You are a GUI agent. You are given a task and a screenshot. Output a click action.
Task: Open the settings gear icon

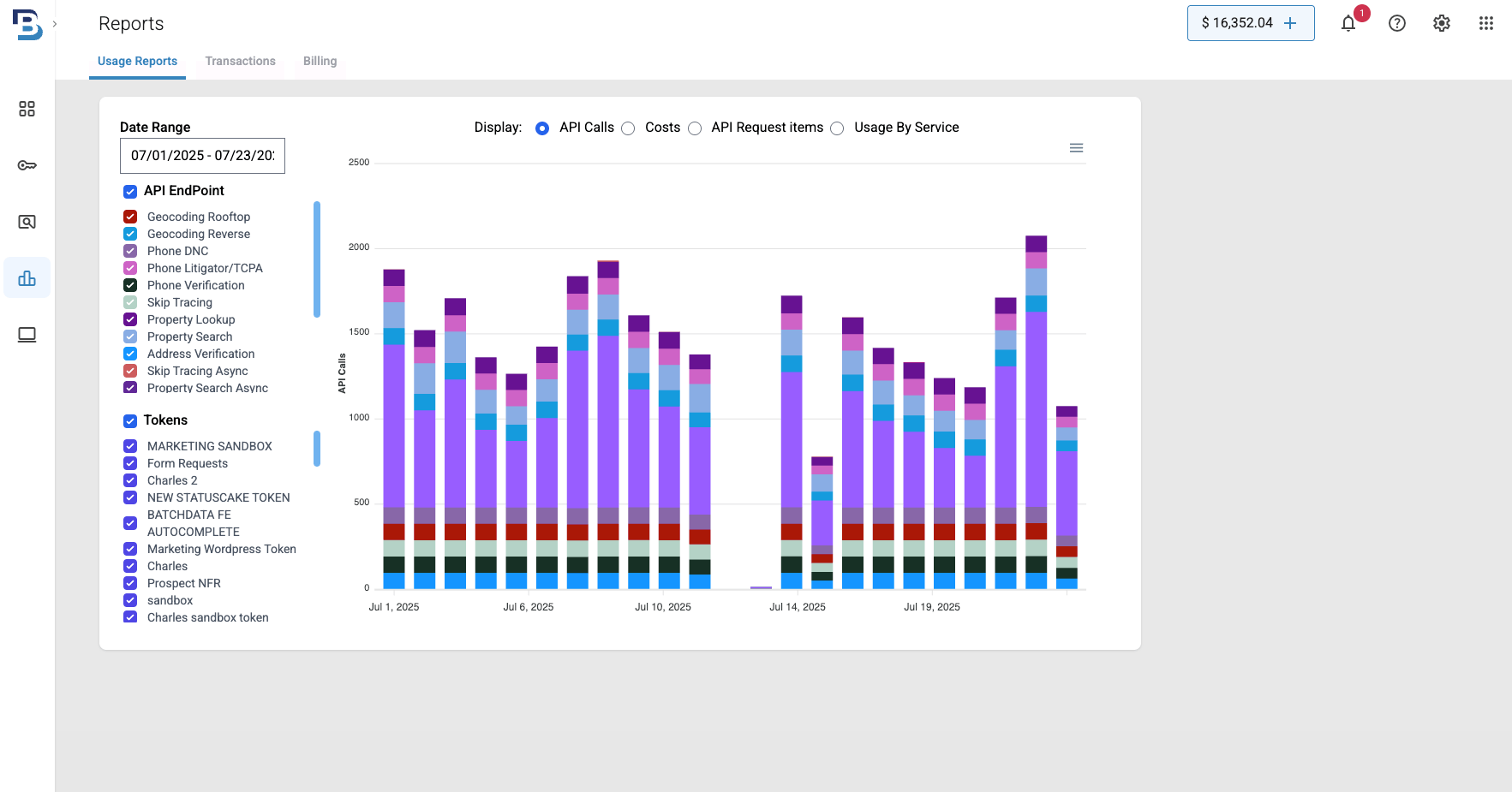[1442, 24]
